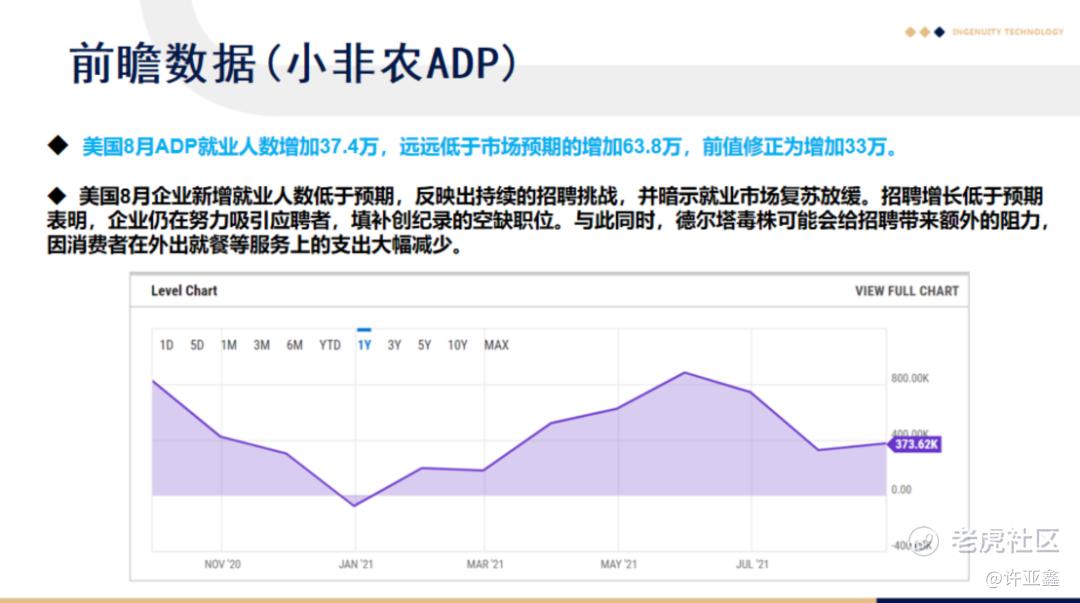Click the 373.62K current value label
Image resolution: width=1080 pixels, height=603 pixels.
click(916, 444)
